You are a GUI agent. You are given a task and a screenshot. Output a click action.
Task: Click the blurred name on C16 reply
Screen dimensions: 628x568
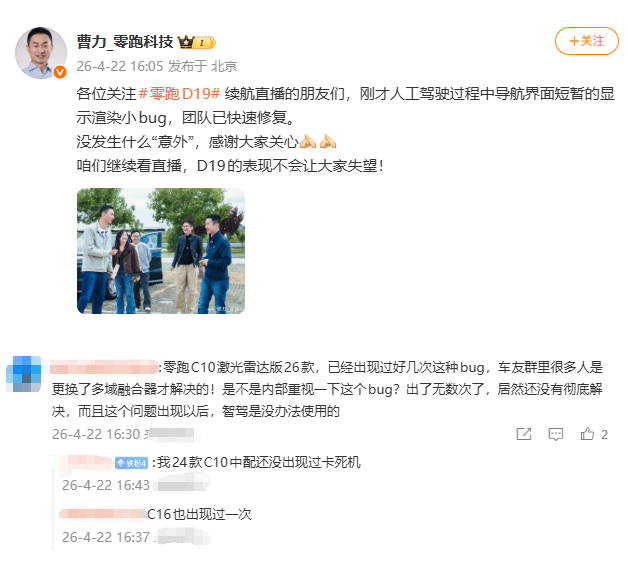click(x=103, y=514)
